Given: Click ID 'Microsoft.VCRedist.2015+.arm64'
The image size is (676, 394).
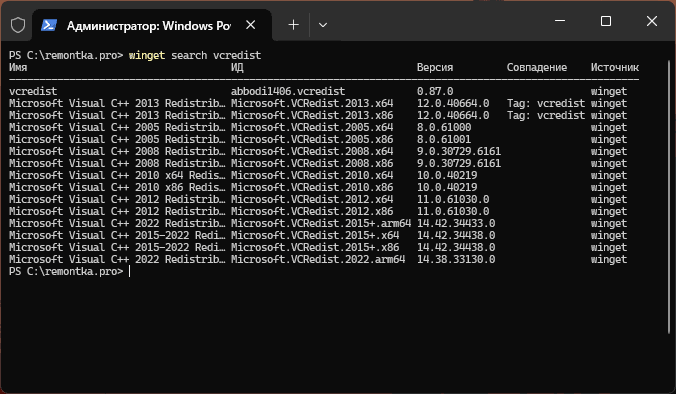Looking at the screenshot, I should point(321,223).
